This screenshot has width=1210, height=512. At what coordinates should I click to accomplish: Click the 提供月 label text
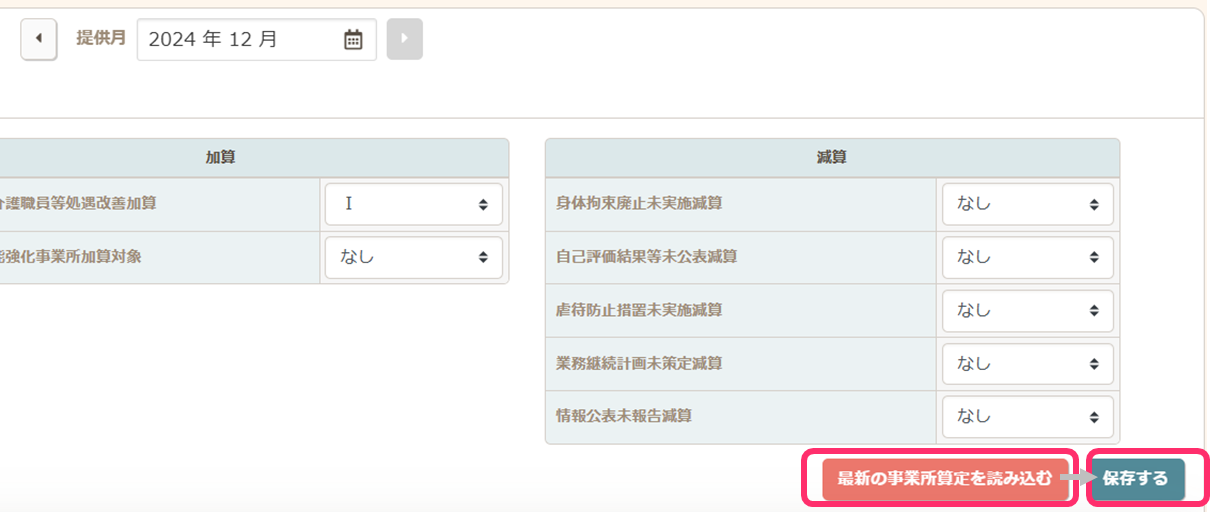(x=101, y=38)
